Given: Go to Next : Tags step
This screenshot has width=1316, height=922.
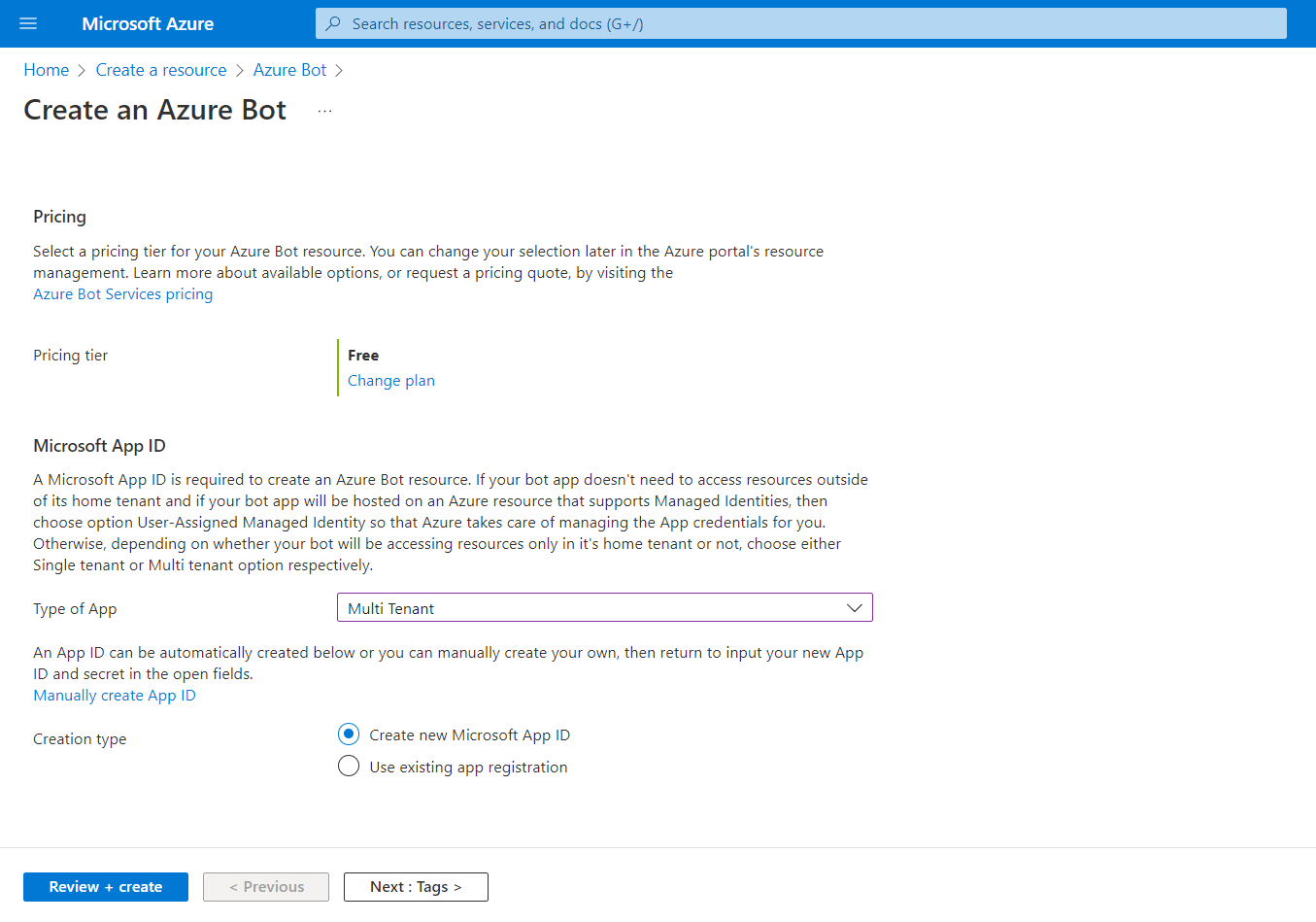Looking at the screenshot, I should [x=416, y=887].
